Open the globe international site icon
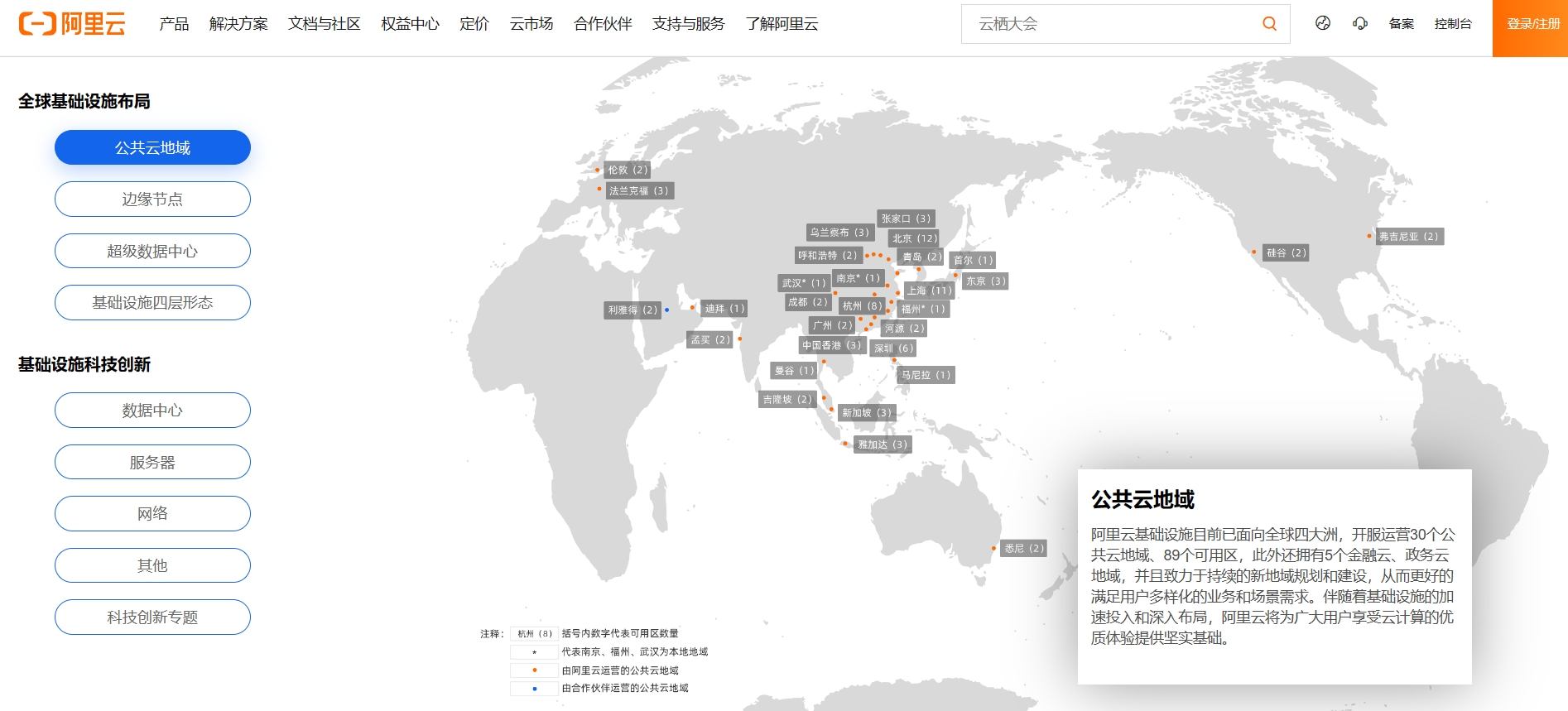The width and height of the screenshot is (1568, 711). (x=1322, y=23)
